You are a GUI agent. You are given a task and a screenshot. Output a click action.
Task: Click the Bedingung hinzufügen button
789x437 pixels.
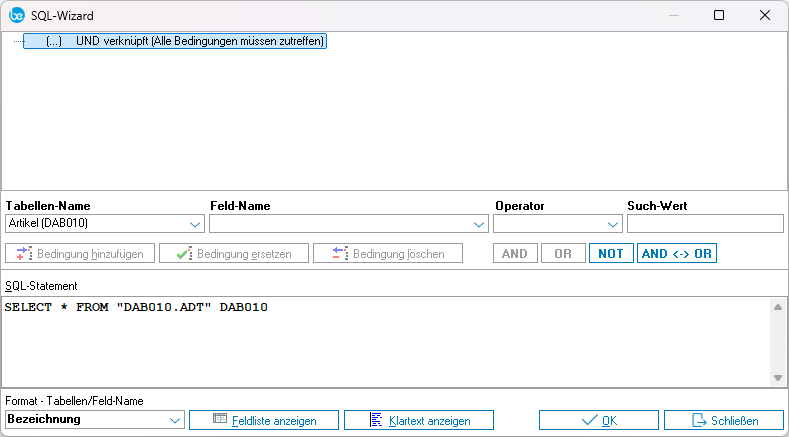[x=81, y=253]
